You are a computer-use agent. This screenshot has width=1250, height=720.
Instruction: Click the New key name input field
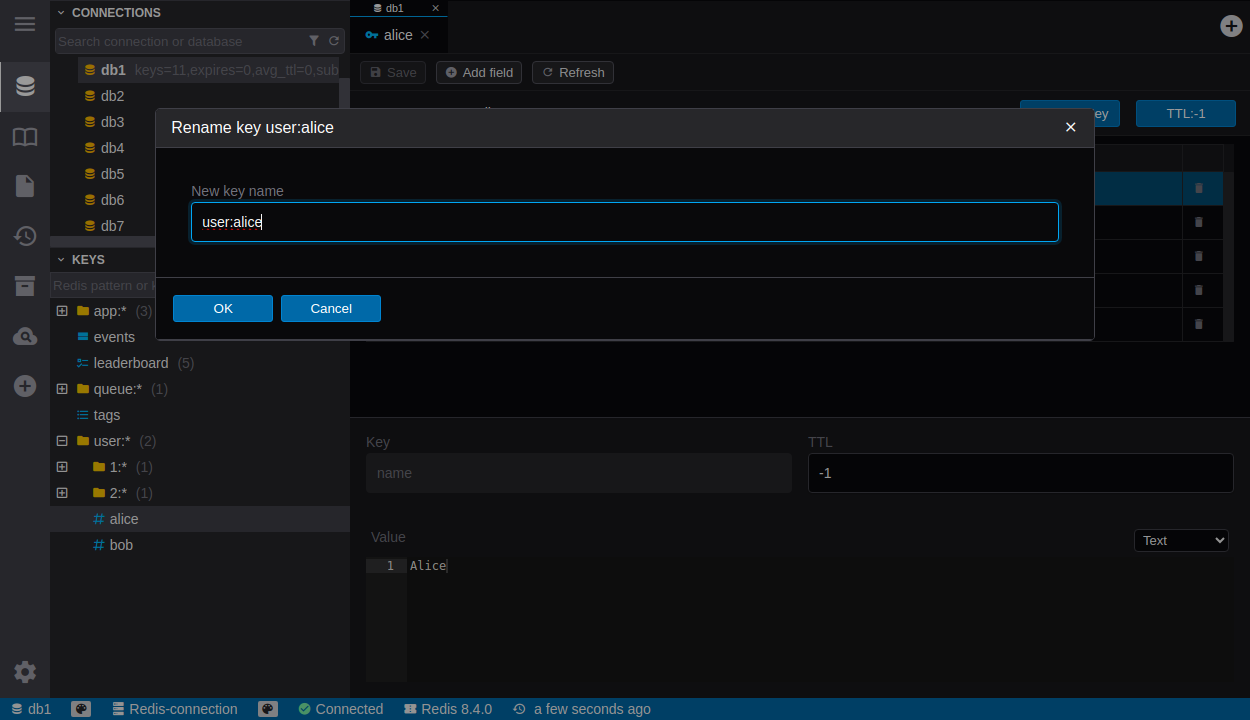pyautogui.click(x=624, y=222)
